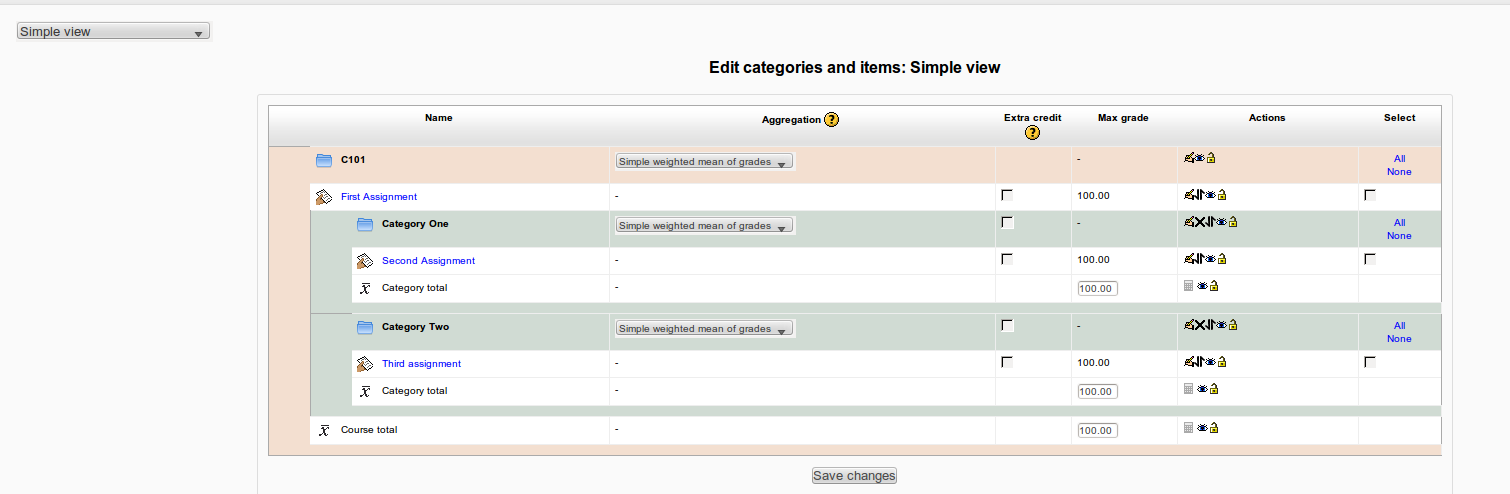Check the Select box for Second Assignment
The image size is (1510, 494).
tap(1370, 259)
